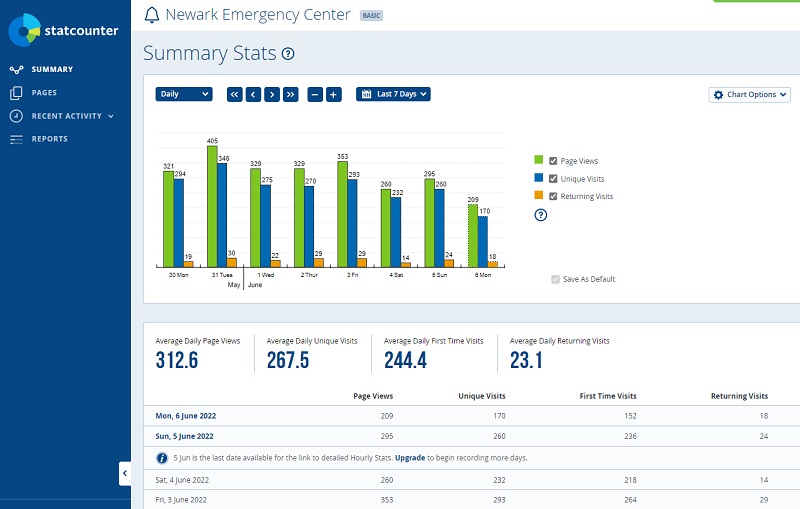Open the Sun, 5 June 2022 row link

[186, 436]
